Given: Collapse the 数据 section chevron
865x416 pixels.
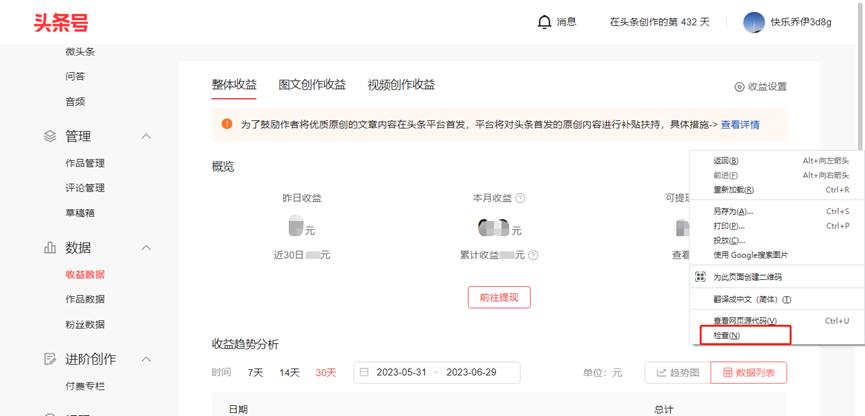Looking at the screenshot, I should 146,248.
